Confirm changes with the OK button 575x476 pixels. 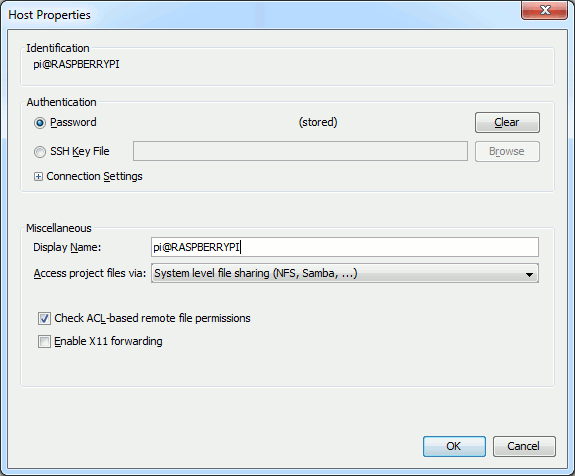click(454, 446)
